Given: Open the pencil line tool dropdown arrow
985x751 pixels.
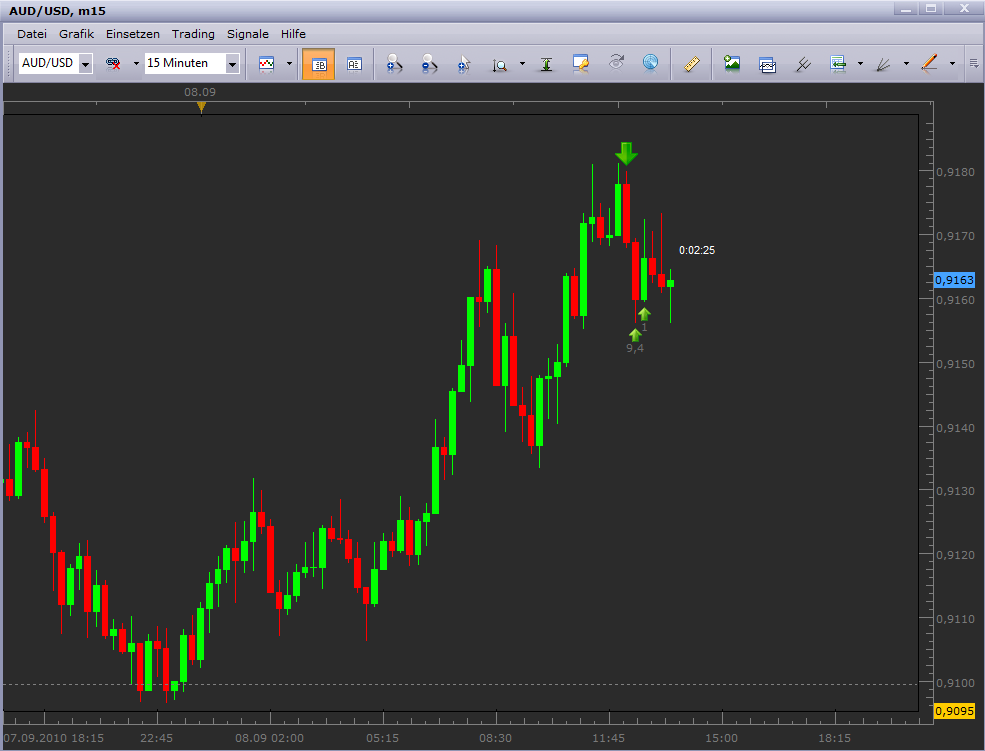Looking at the screenshot, I should click(952, 63).
